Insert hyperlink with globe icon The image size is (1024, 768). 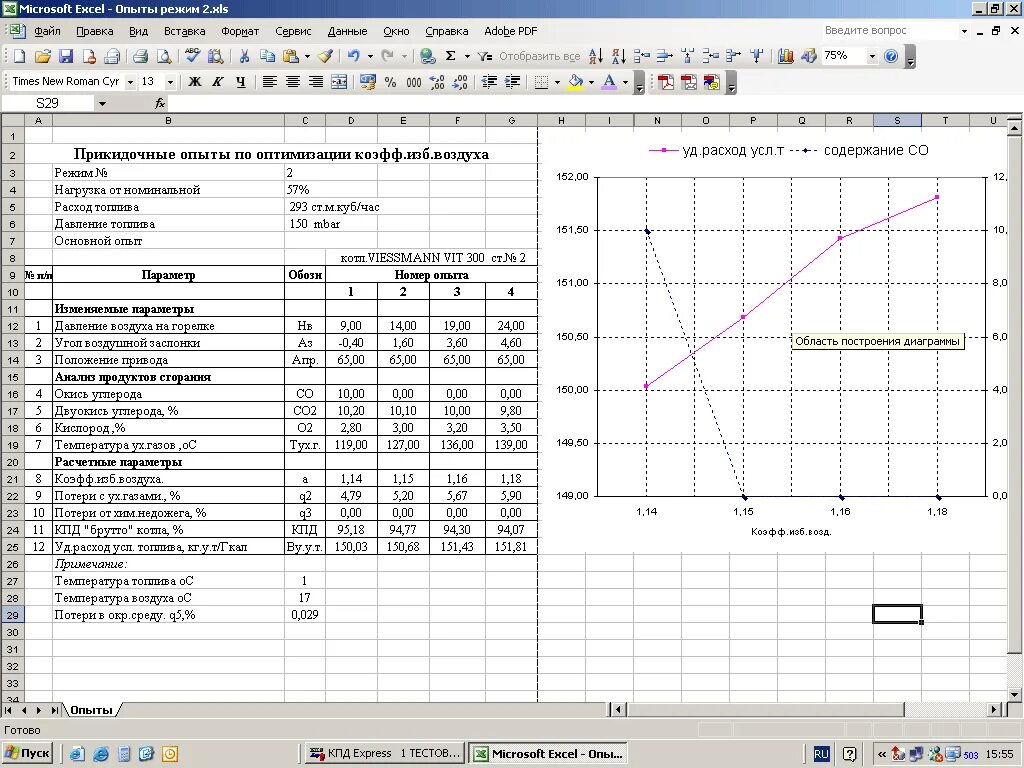coord(428,56)
